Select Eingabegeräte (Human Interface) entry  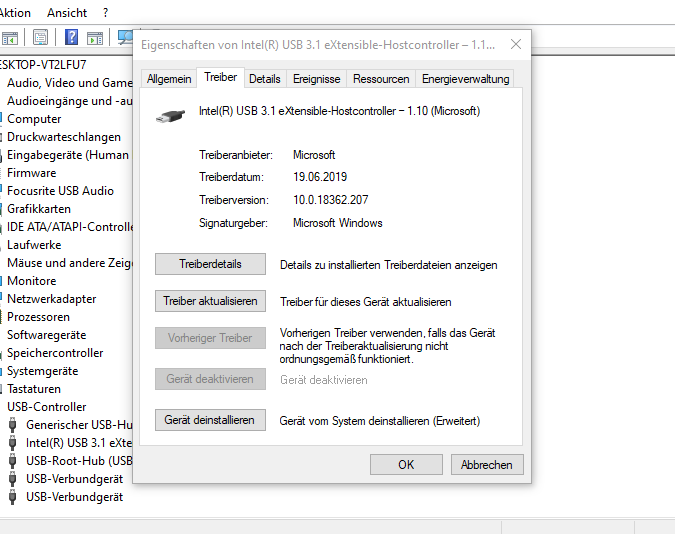point(68,155)
